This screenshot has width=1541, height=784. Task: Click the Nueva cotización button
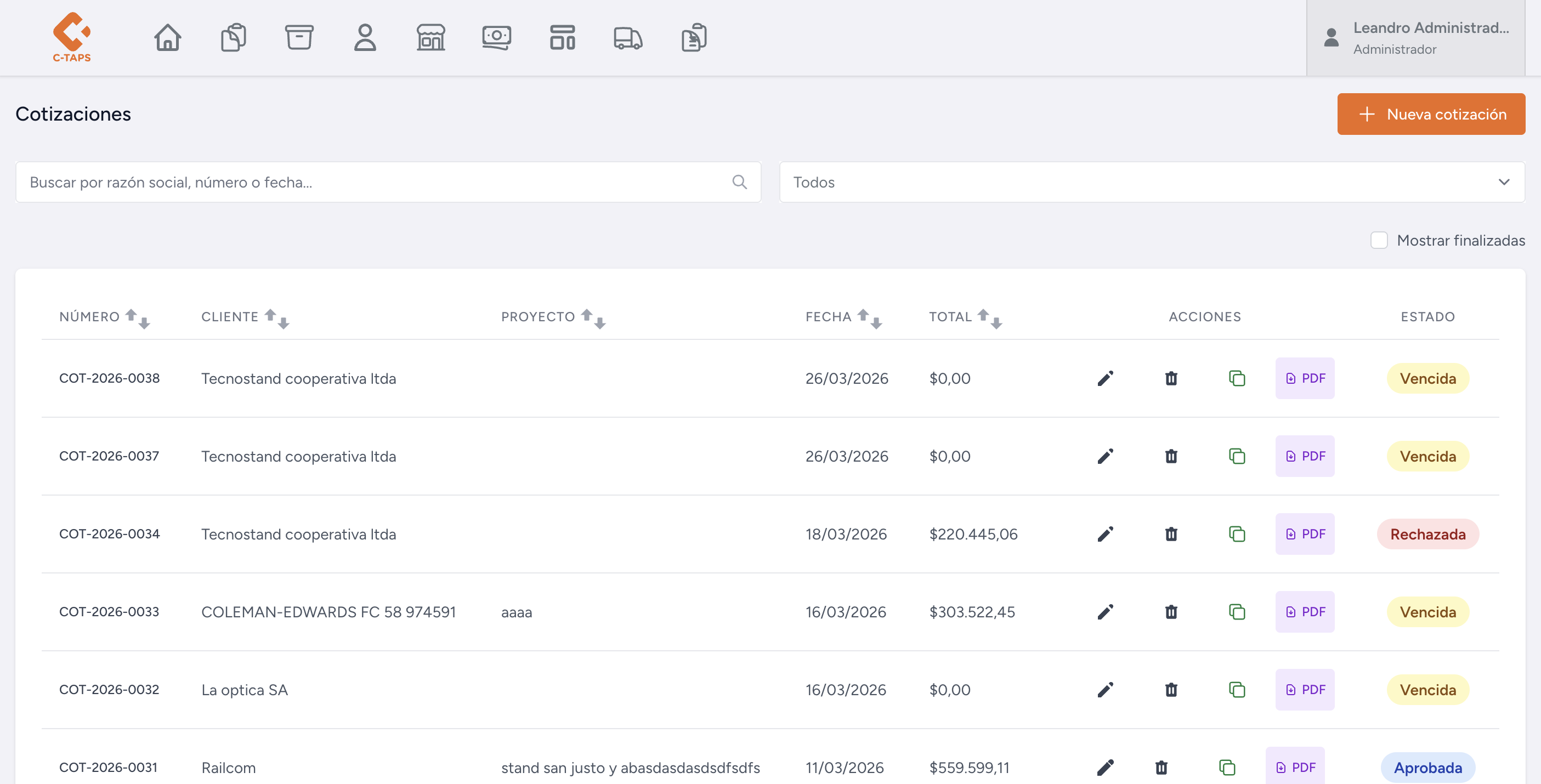[x=1430, y=114]
